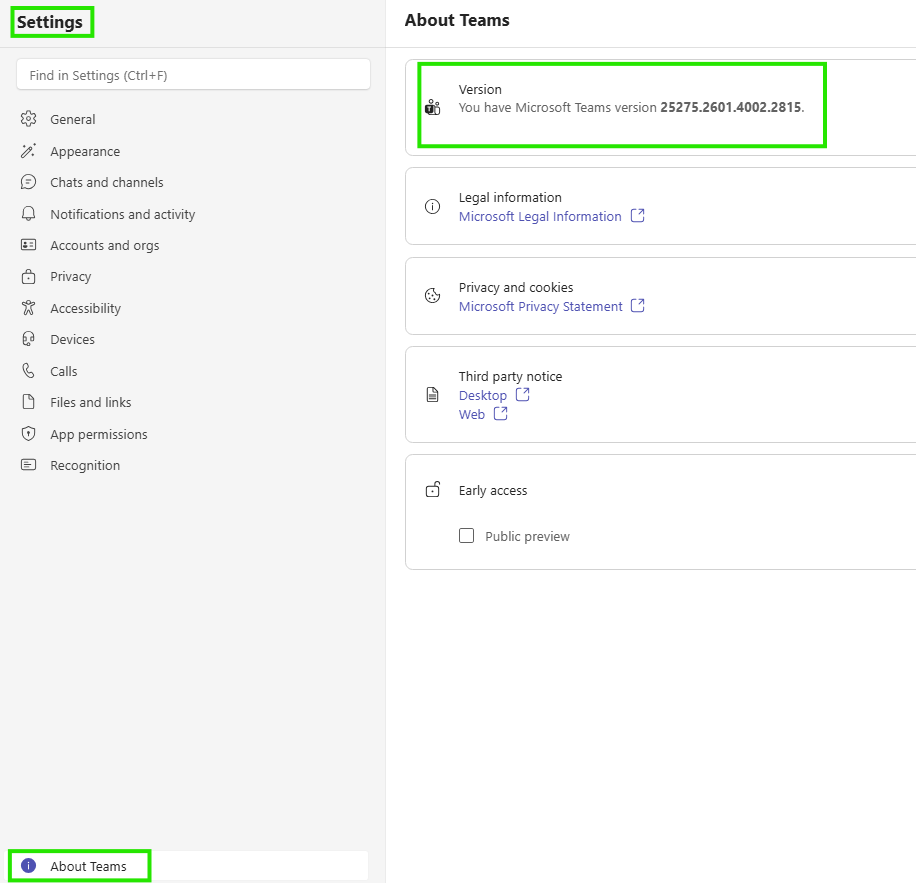Enable the Public preview checkbox
916x883 pixels.
pos(466,536)
